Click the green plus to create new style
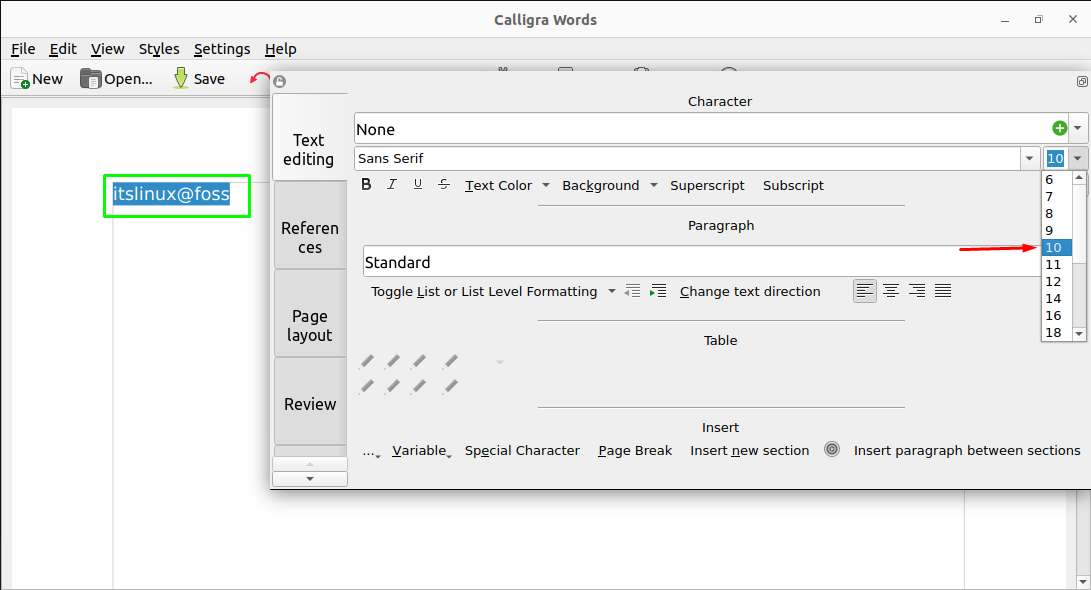This screenshot has height=590, width=1091. point(1059,128)
